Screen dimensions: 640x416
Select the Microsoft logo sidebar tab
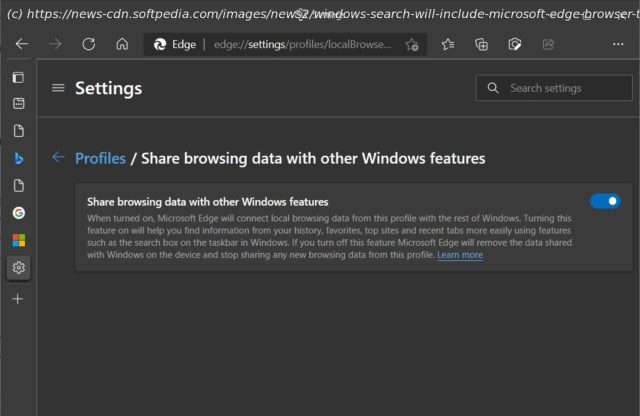(x=18, y=240)
